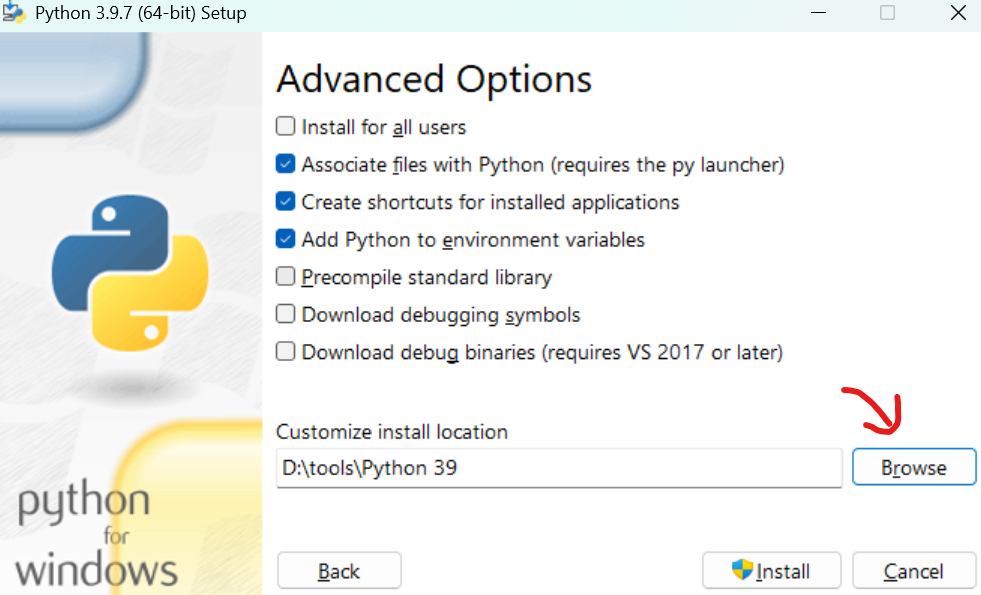Viewport: 981px width, 595px height.
Task: Select the install location text field
Action: [558, 466]
